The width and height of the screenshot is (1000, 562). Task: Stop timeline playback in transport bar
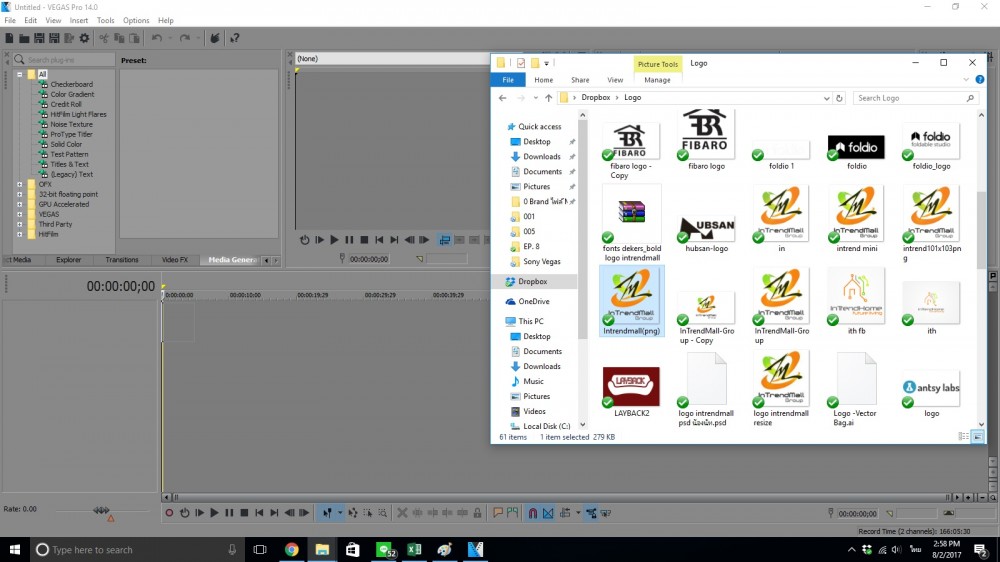(x=244, y=513)
